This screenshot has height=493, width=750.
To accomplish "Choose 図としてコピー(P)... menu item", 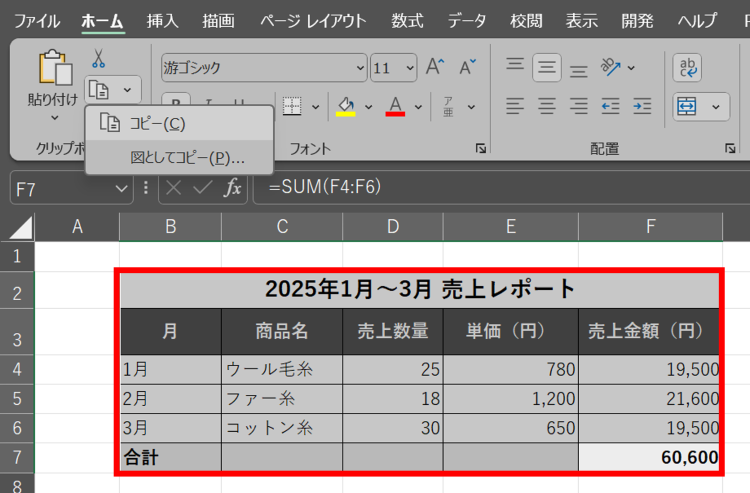I will pos(179,157).
